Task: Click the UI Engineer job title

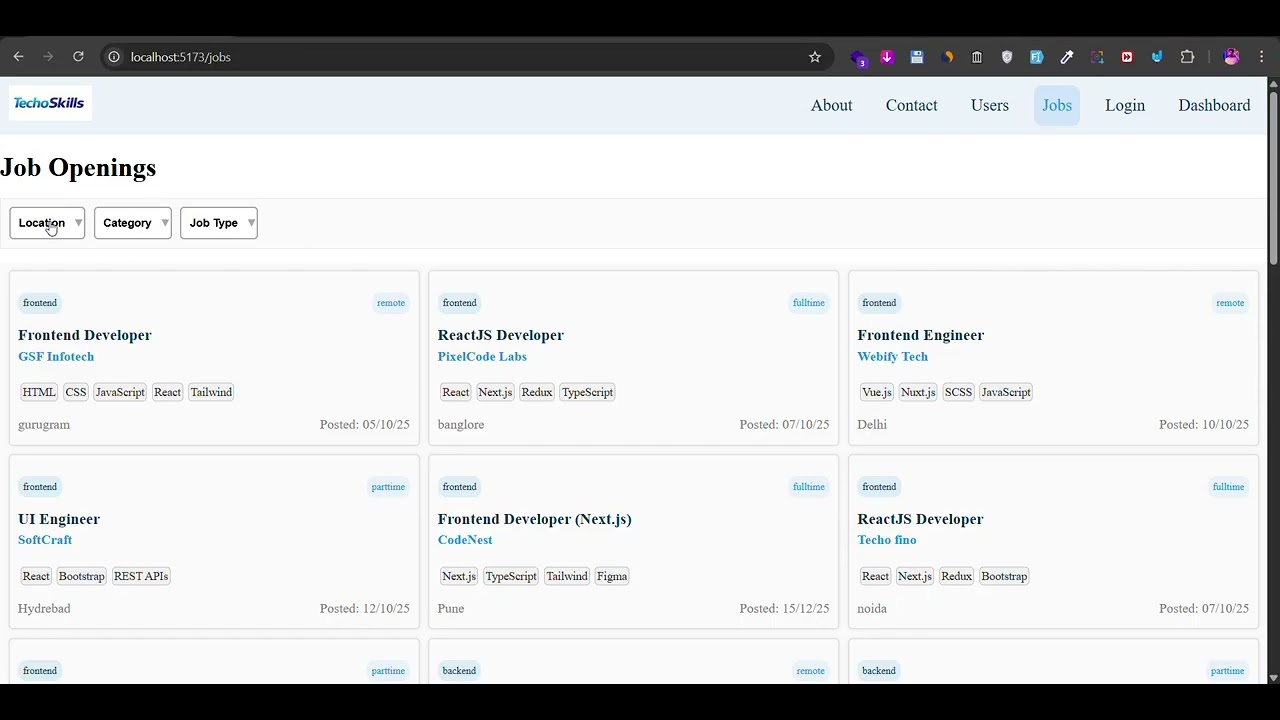Action: pyautogui.click(x=59, y=519)
